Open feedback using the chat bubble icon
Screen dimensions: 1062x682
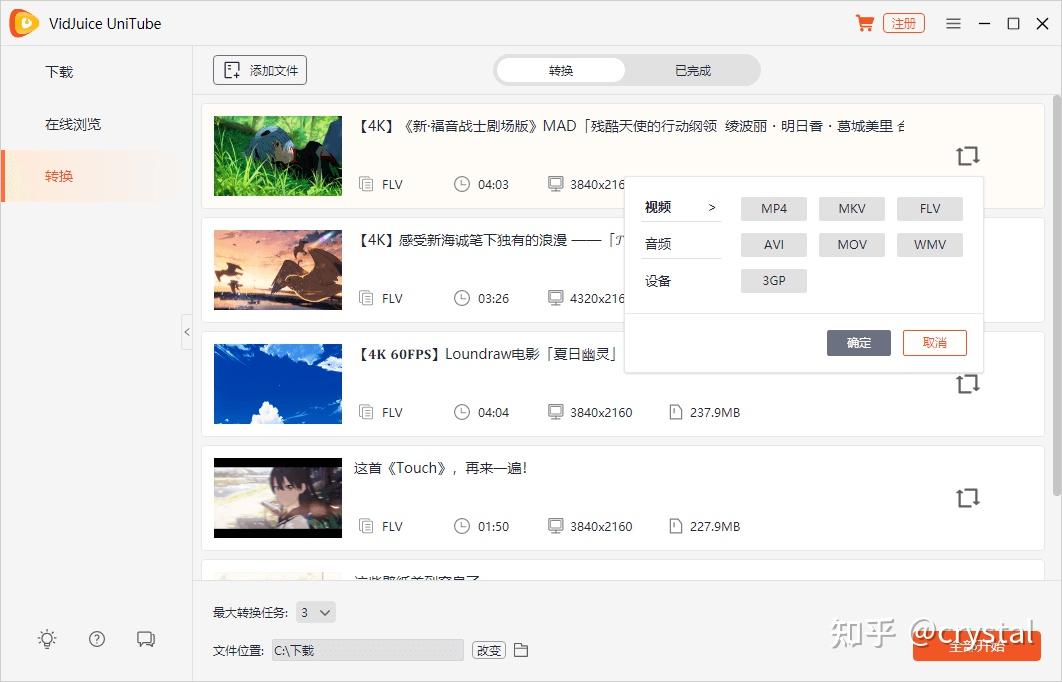(x=146, y=638)
